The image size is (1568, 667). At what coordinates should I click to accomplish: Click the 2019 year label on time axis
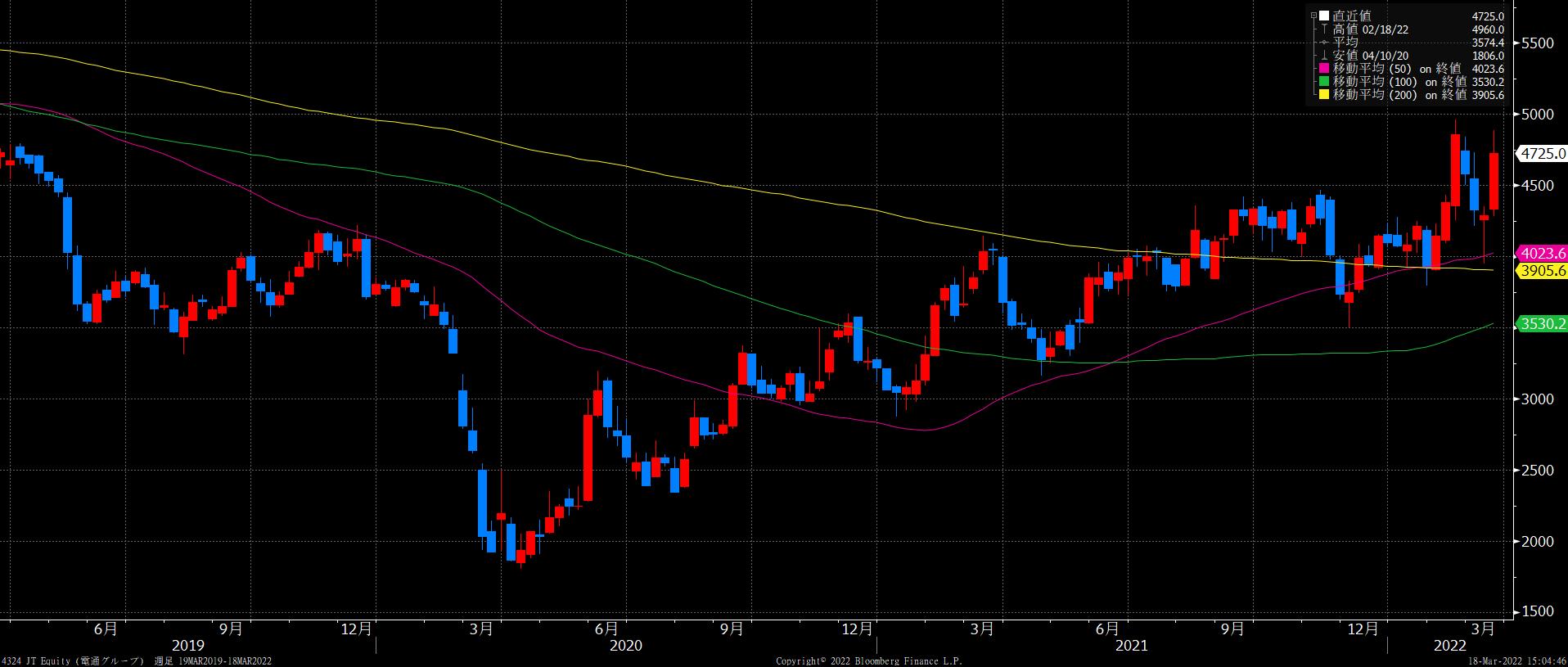(x=188, y=646)
